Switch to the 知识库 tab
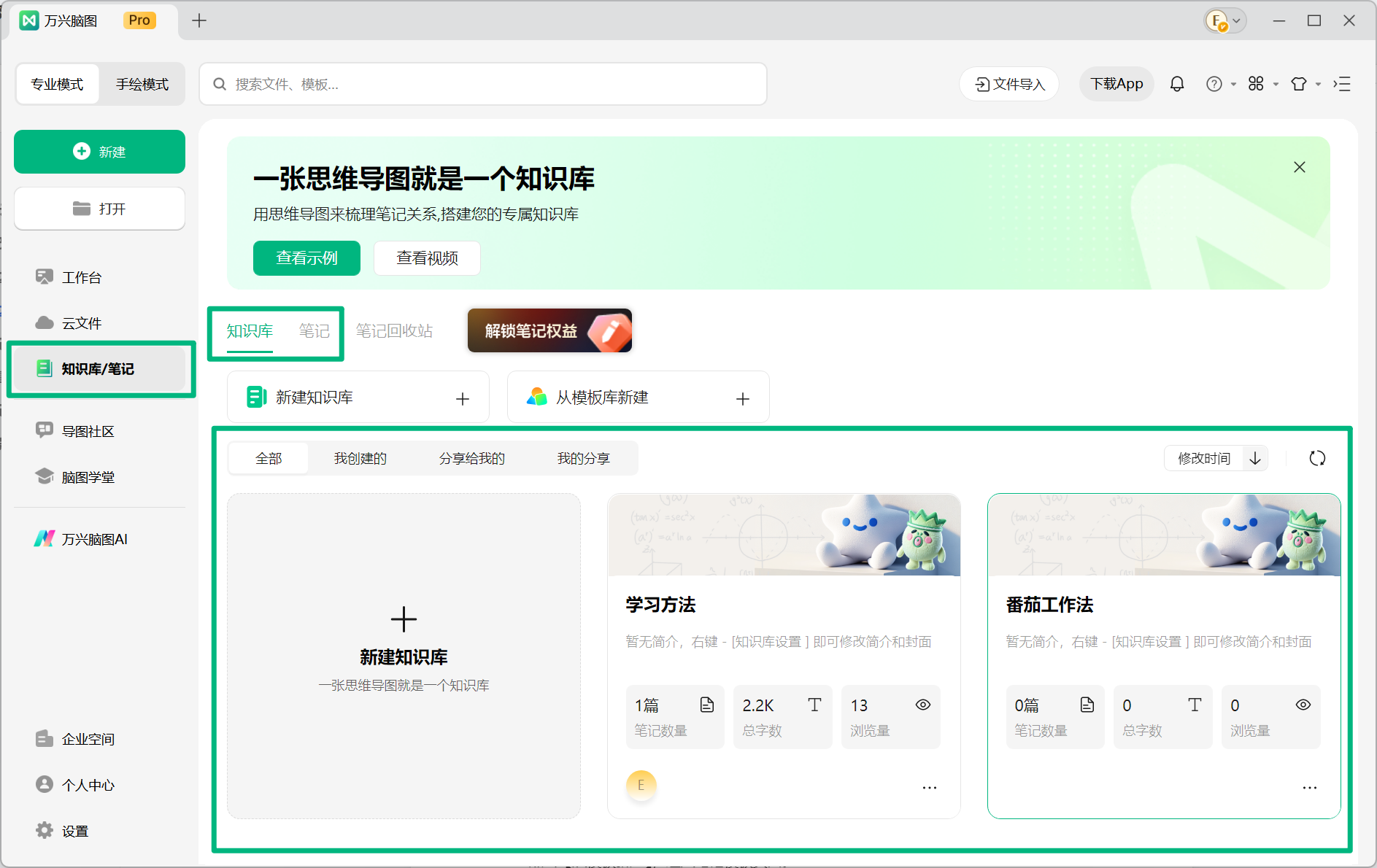Image resolution: width=1377 pixels, height=868 pixels. point(250,331)
